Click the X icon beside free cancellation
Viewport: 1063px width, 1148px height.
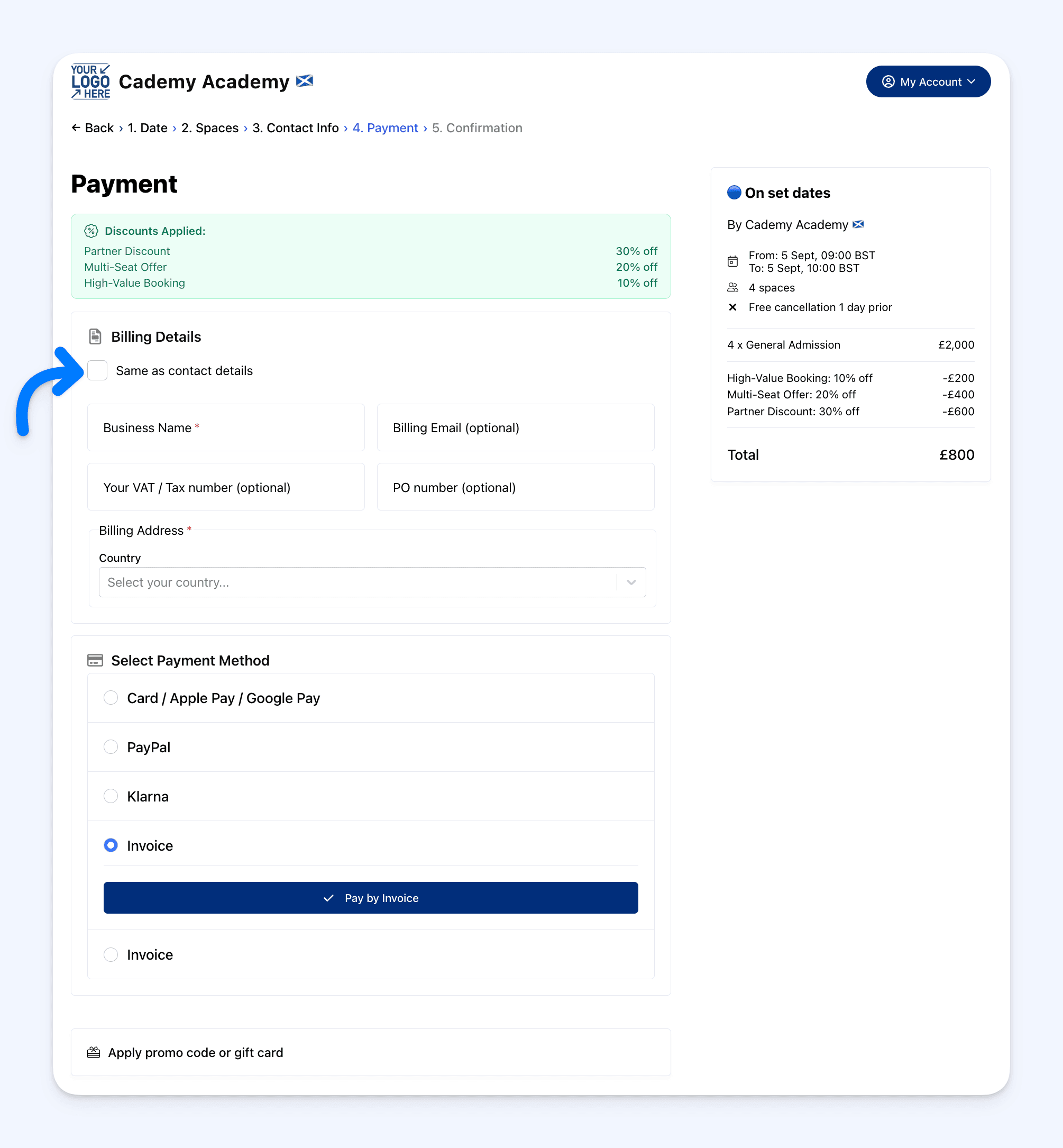[x=732, y=307]
